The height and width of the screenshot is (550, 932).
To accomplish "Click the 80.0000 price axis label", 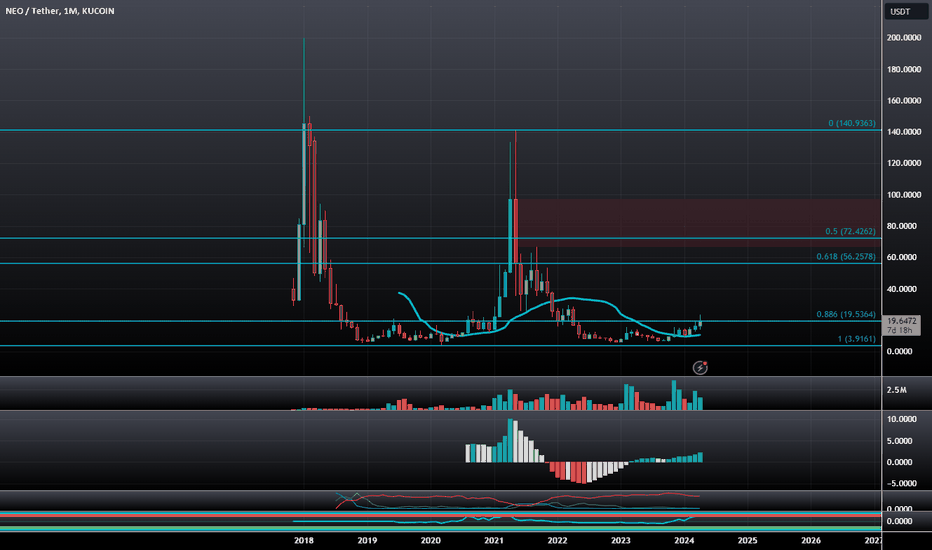I will click(x=903, y=226).
